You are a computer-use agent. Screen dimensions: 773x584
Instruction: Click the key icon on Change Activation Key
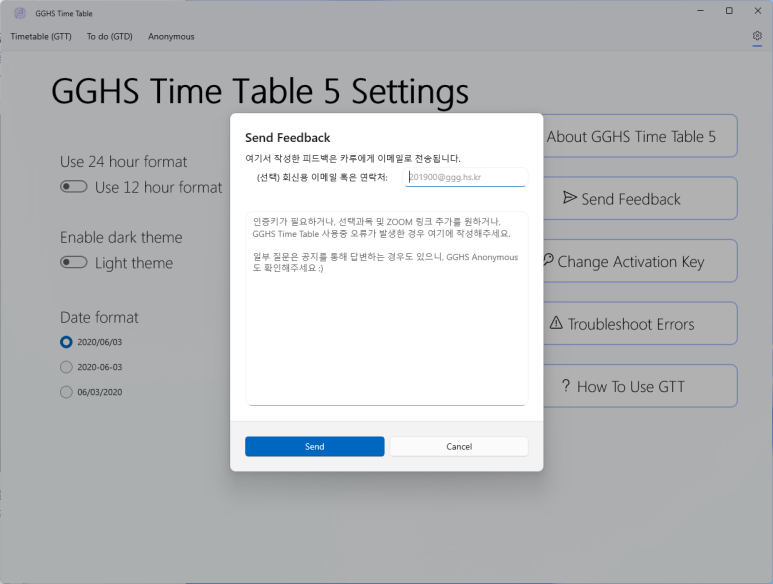[548, 260]
